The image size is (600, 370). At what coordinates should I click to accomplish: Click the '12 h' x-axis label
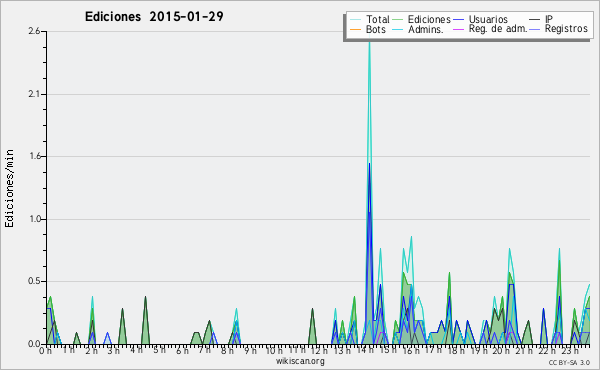click(319, 351)
